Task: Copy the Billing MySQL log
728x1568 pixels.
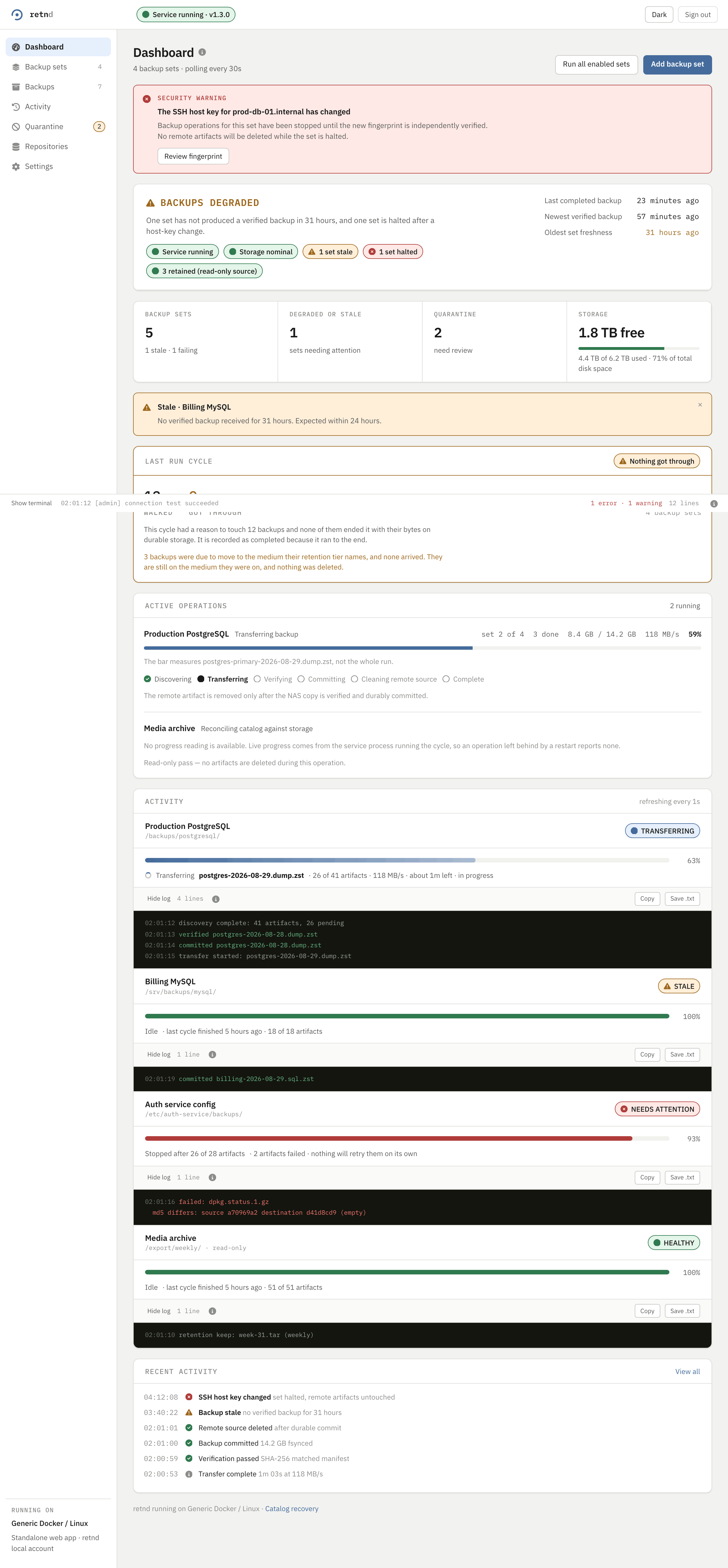Action: [x=647, y=1055]
